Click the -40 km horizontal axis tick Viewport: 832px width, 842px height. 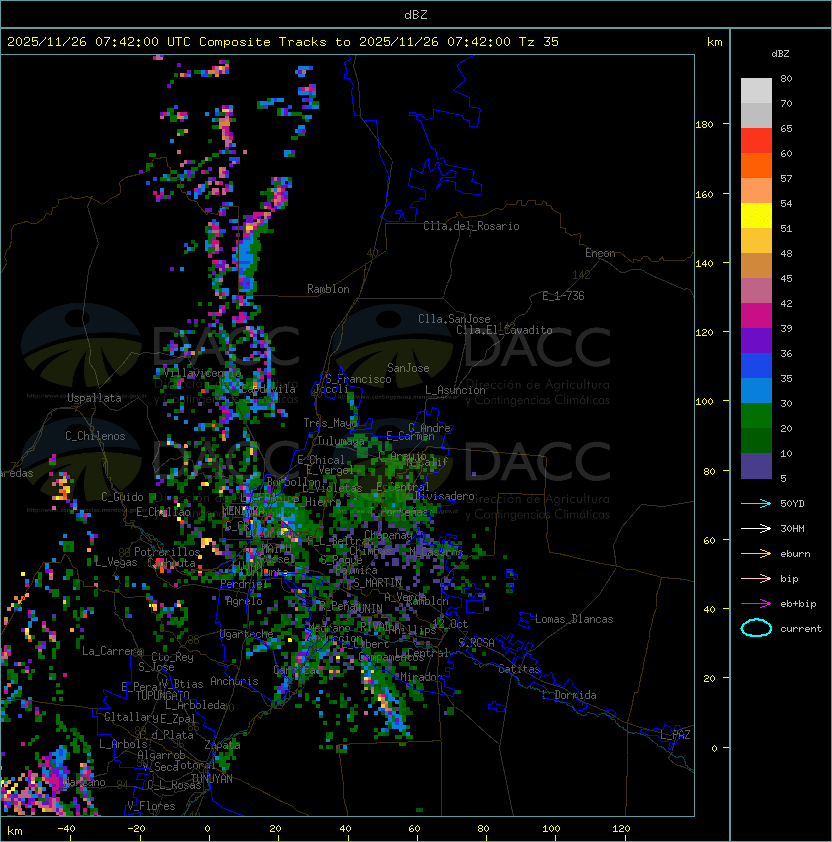[66, 829]
